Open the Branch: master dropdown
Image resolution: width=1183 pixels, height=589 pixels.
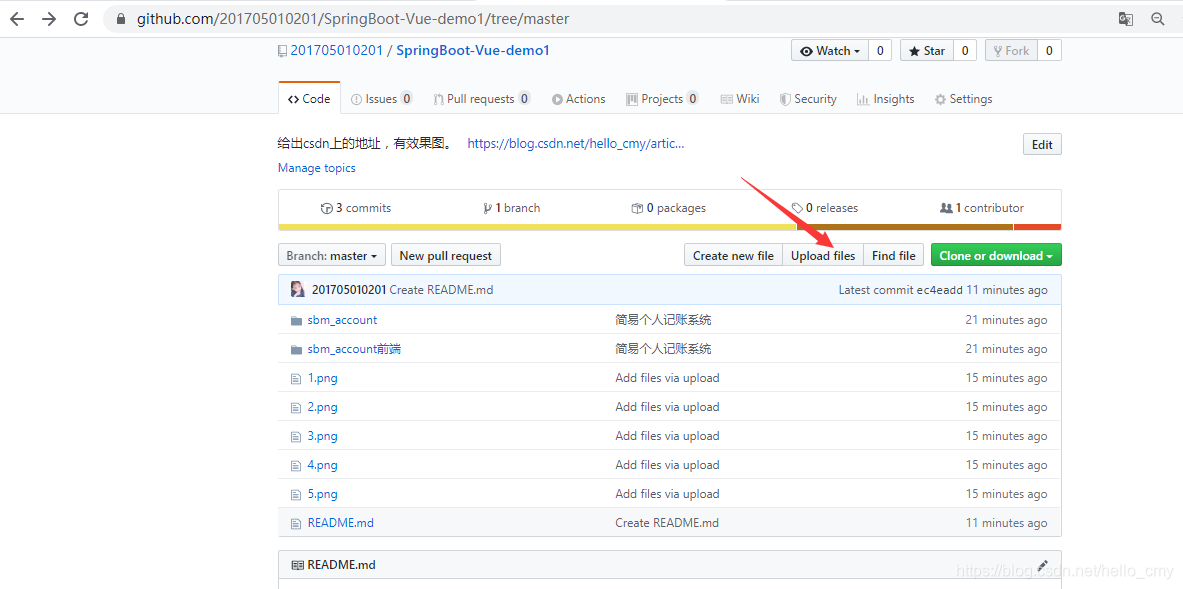click(332, 256)
